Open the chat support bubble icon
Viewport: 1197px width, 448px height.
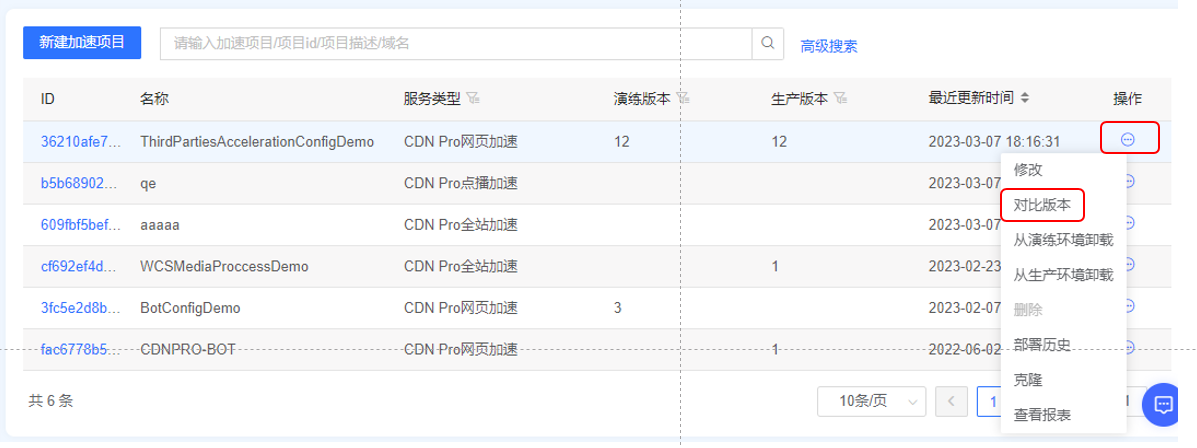click(1163, 404)
